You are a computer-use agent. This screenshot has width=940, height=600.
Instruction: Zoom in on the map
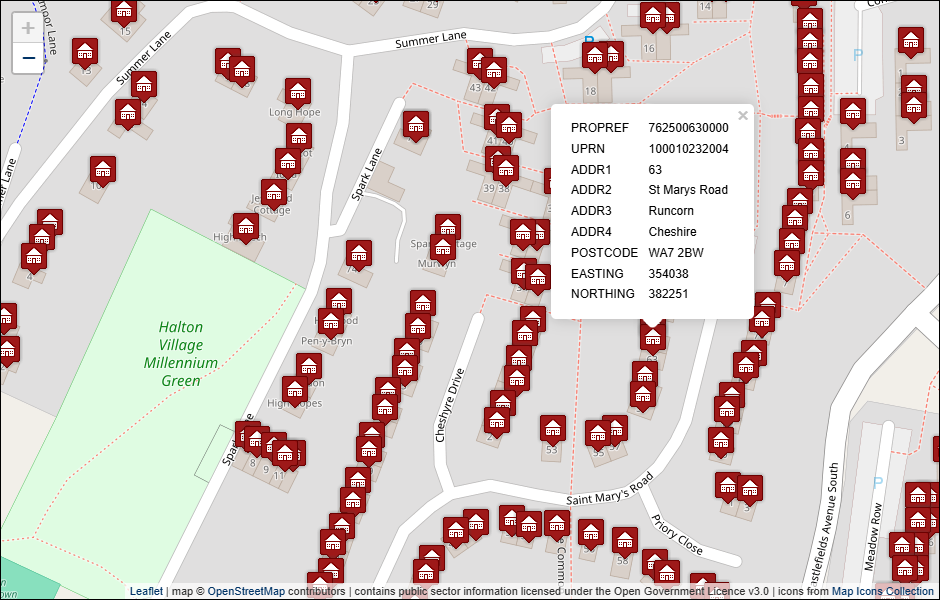point(28,28)
